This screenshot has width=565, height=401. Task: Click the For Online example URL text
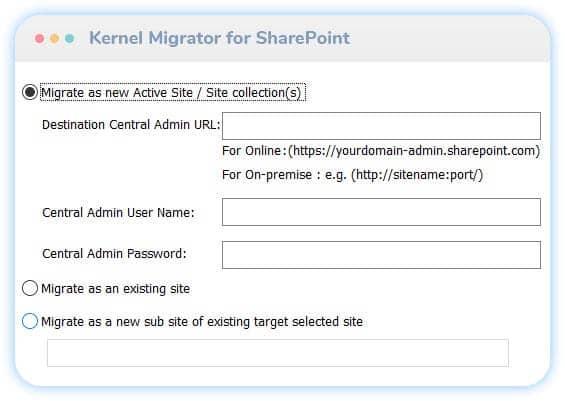tap(381, 151)
